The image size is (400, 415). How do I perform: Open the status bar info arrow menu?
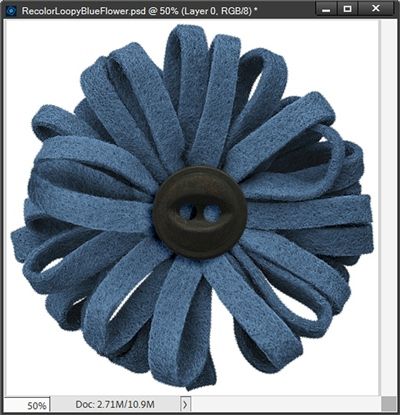(x=185, y=405)
